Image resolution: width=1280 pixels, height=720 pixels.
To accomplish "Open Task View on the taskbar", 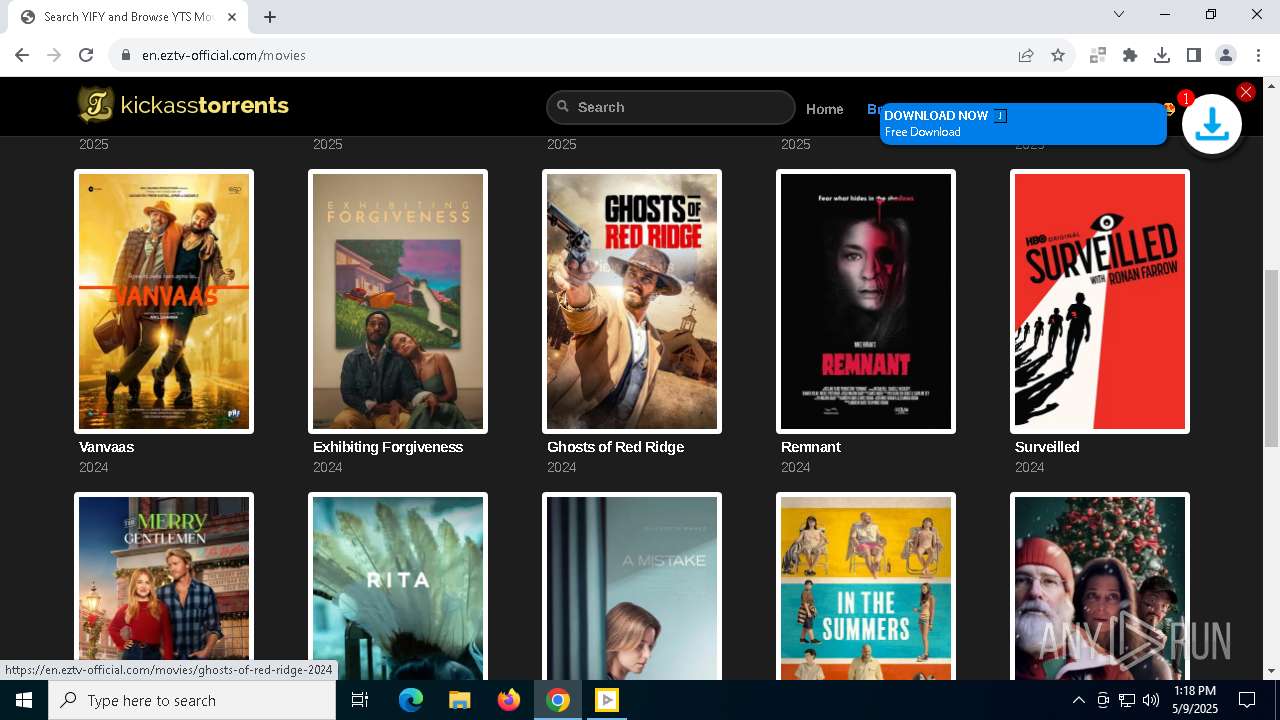I will pos(360,700).
